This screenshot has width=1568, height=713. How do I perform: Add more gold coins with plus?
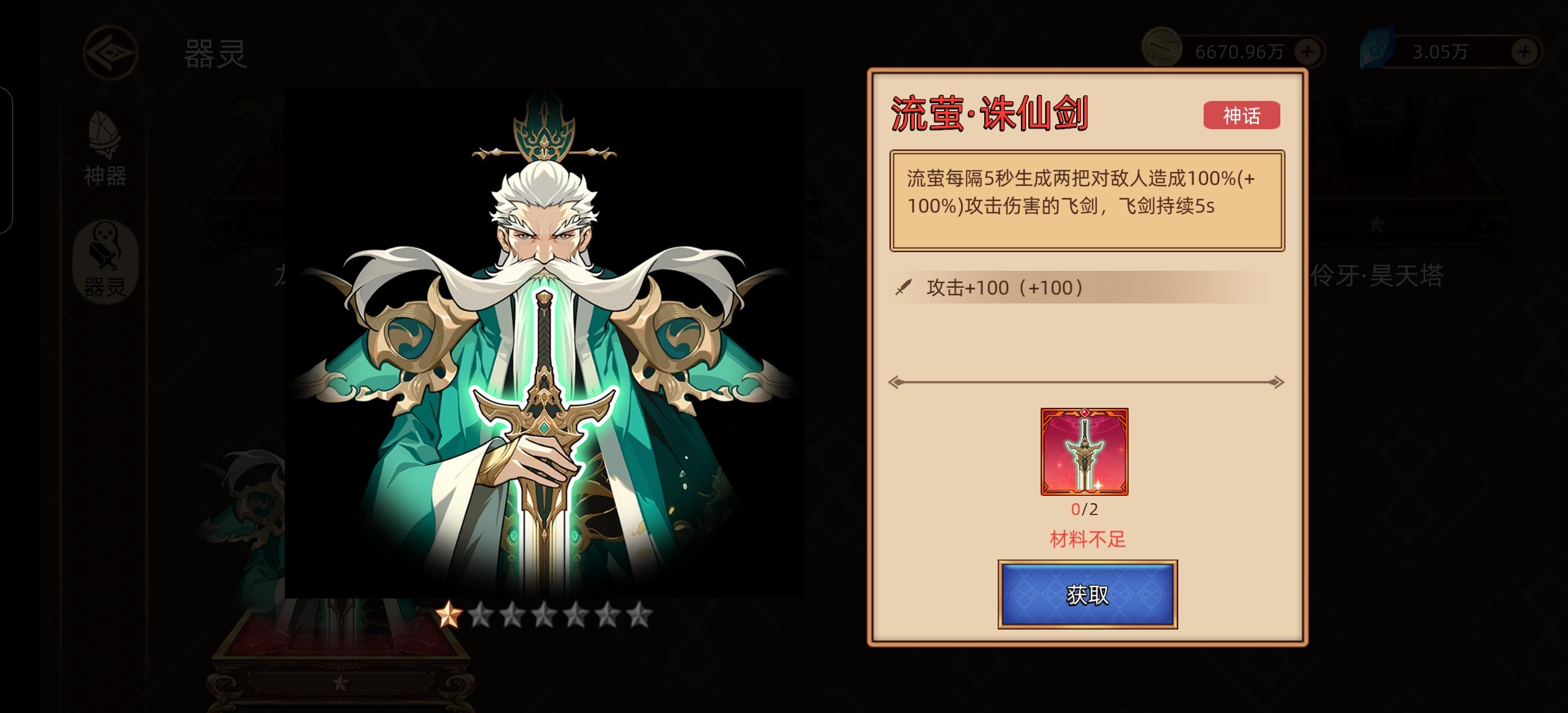[x=1307, y=52]
